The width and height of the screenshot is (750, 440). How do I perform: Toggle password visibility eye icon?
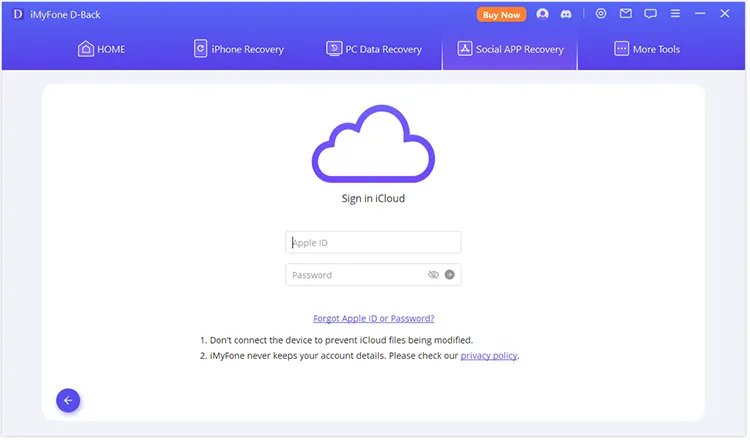433,275
